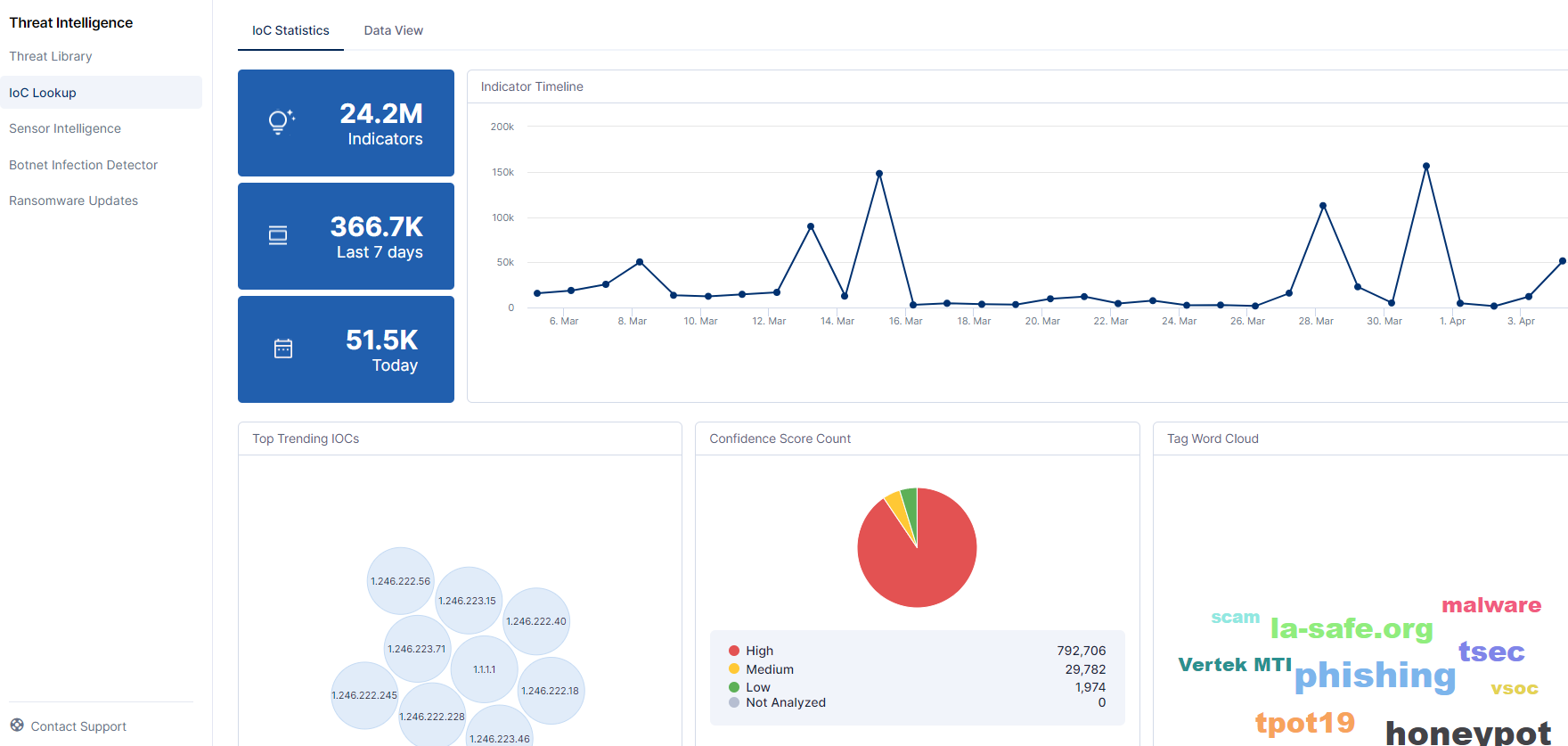Viewport: 1568px width, 746px height.
Task: Open the Data View tab
Action: 393,30
